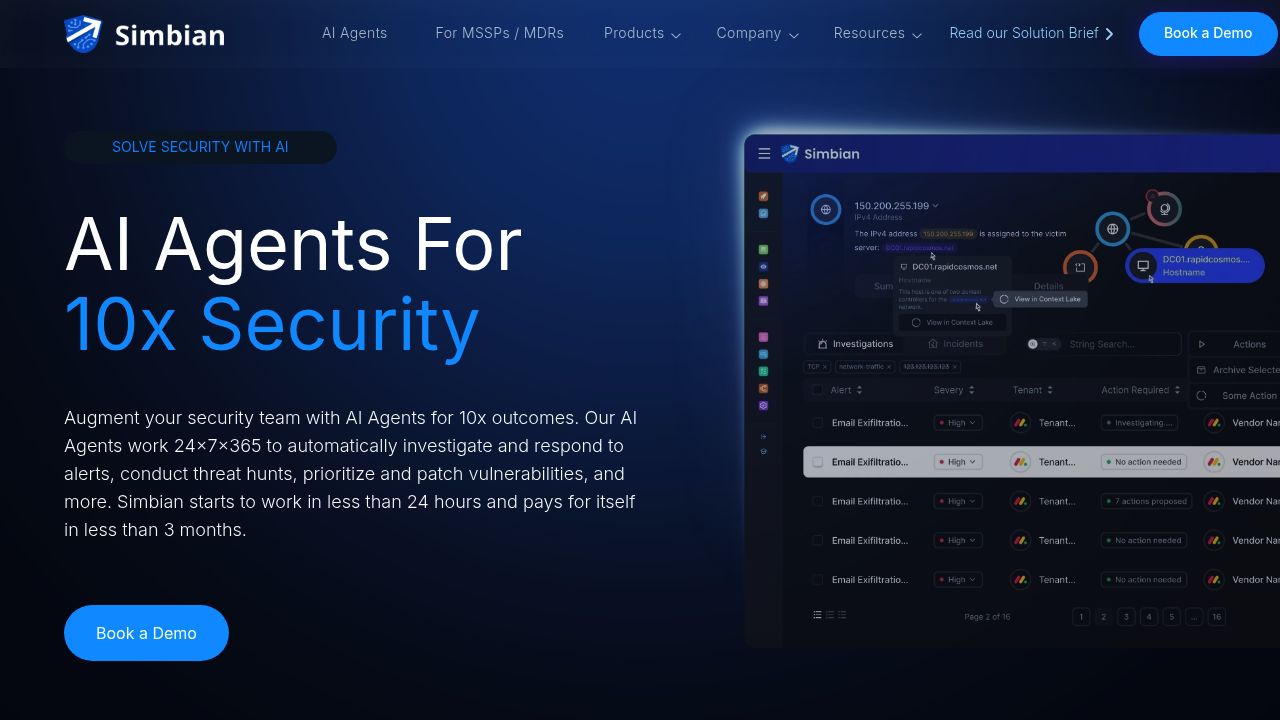Go to page 3 in pagination

[1126, 617]
